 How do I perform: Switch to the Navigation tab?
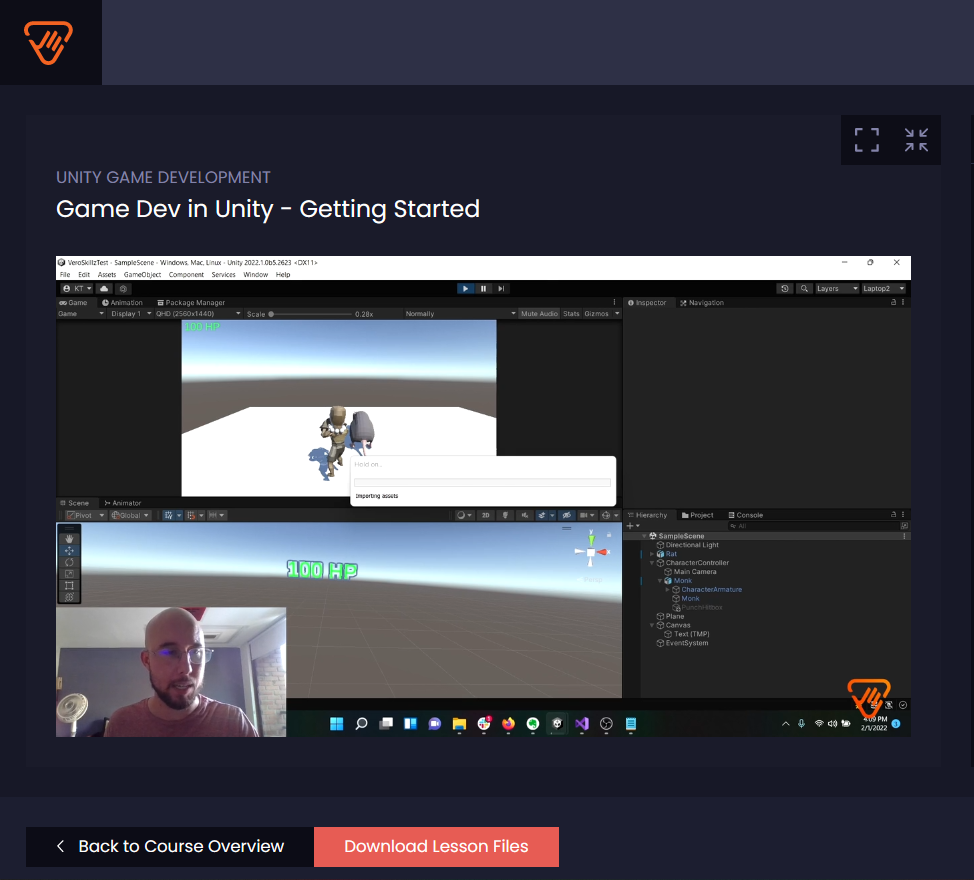tap(702, 302)
